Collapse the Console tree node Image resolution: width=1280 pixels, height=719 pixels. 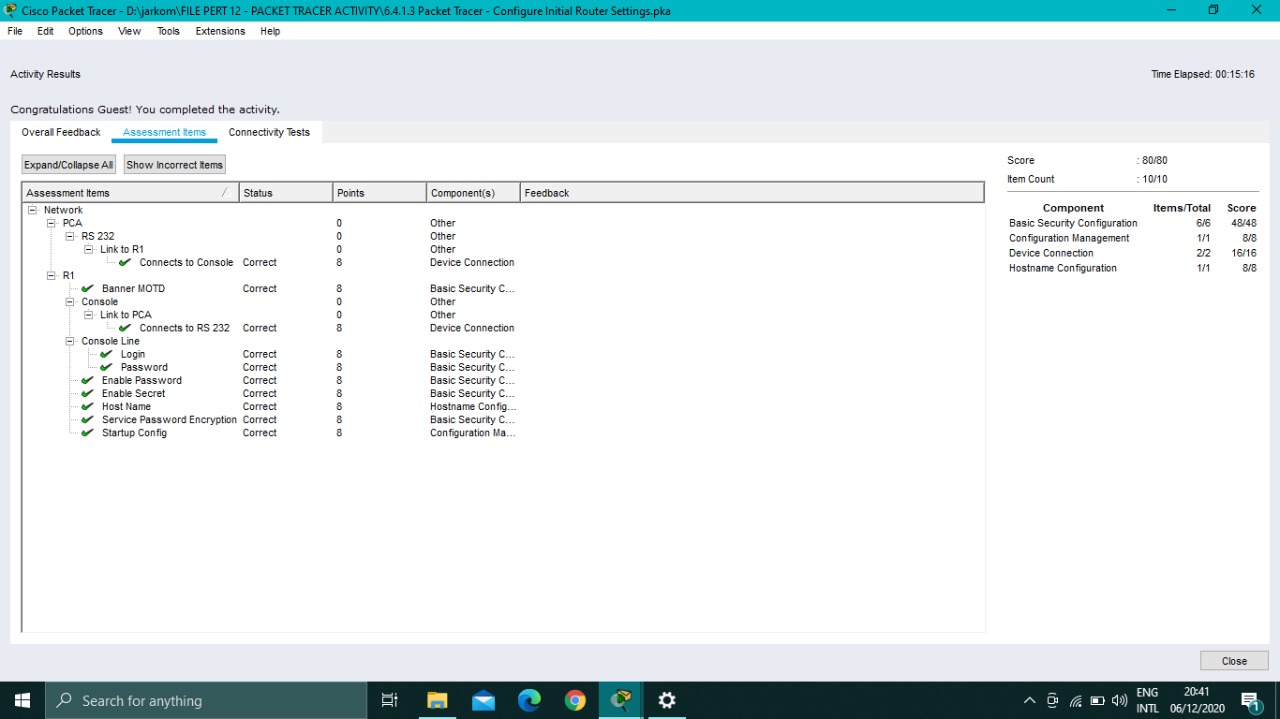71,301
